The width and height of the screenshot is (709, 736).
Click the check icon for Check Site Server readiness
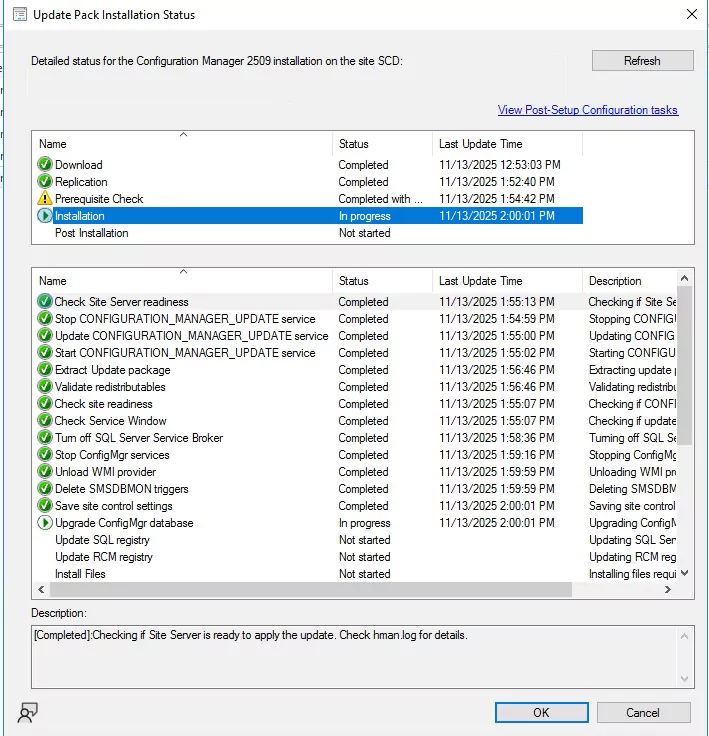[45, 301]
